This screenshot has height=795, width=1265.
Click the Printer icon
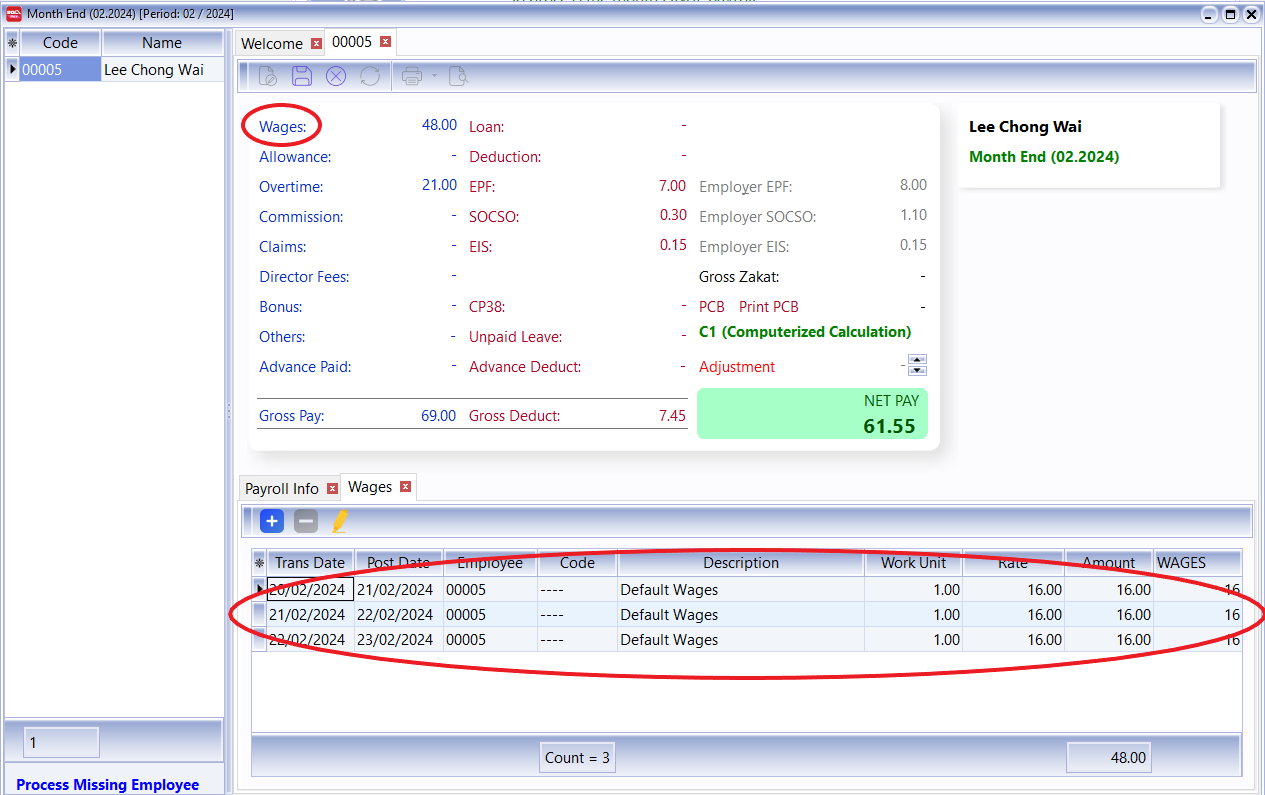click(411, 76)
